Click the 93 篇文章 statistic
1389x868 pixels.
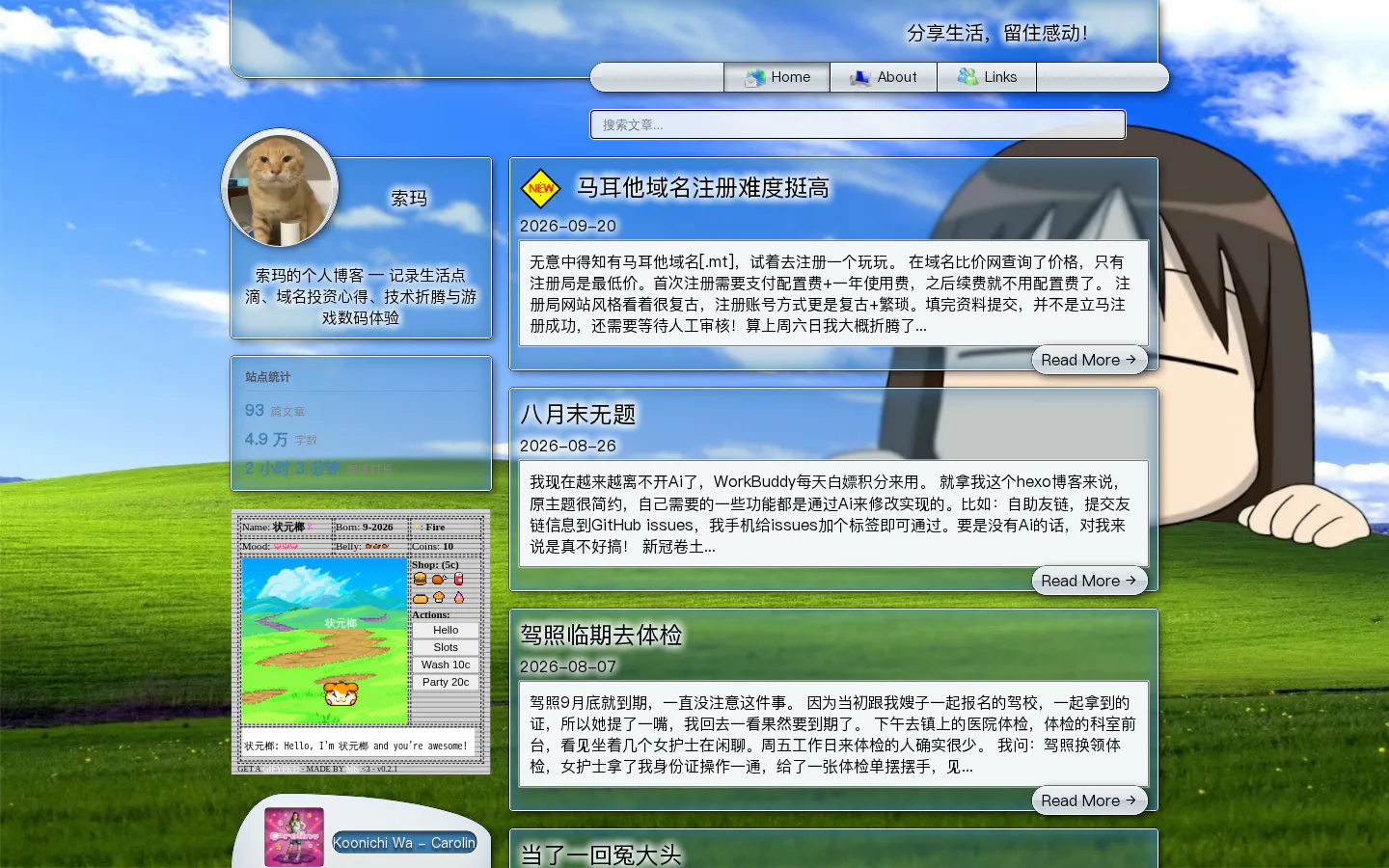(x=275, y=411)
